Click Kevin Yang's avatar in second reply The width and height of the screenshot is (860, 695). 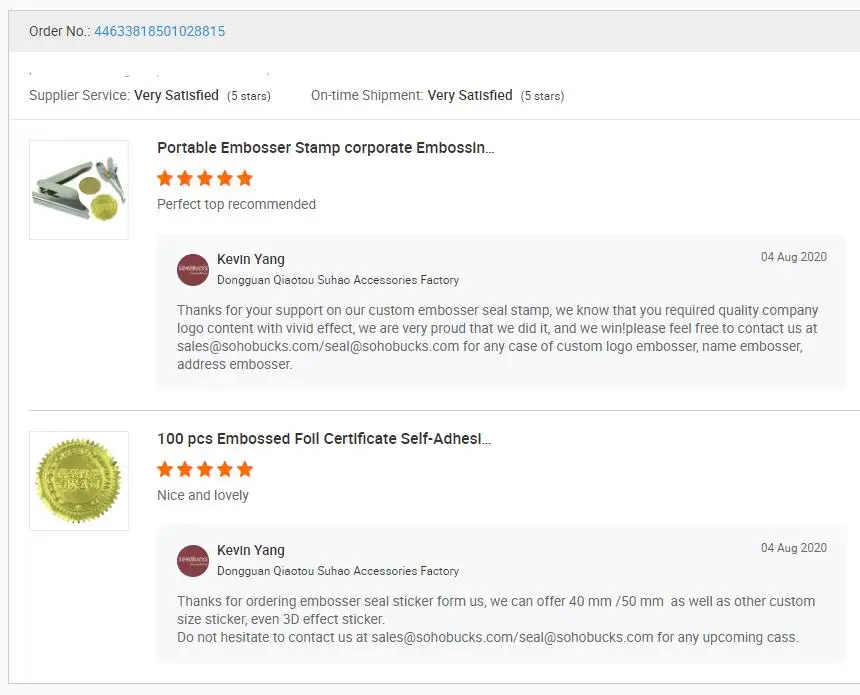tap(193, 560)
